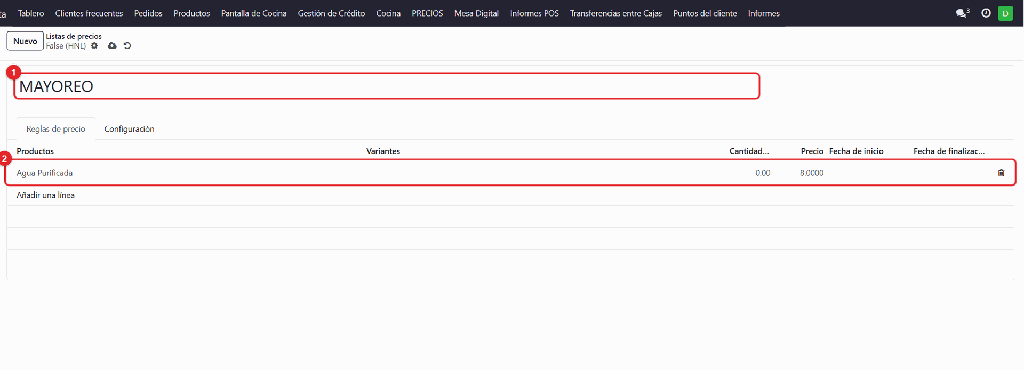Go back to Listas de precios breadcrumb
Viewport: 1024px width, 370px height.
point(73,37)
